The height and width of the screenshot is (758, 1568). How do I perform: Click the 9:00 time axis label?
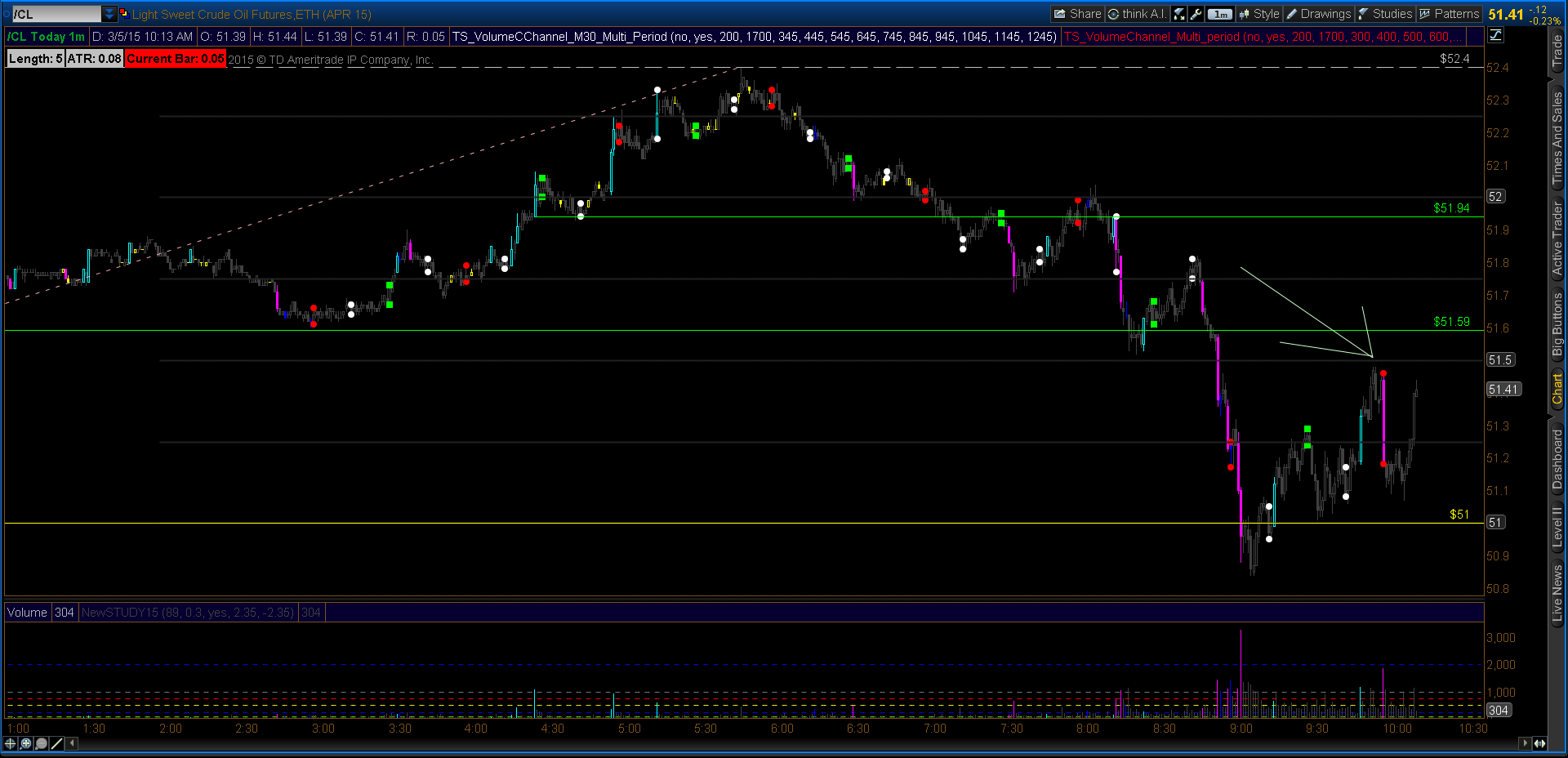[1241, 729]
